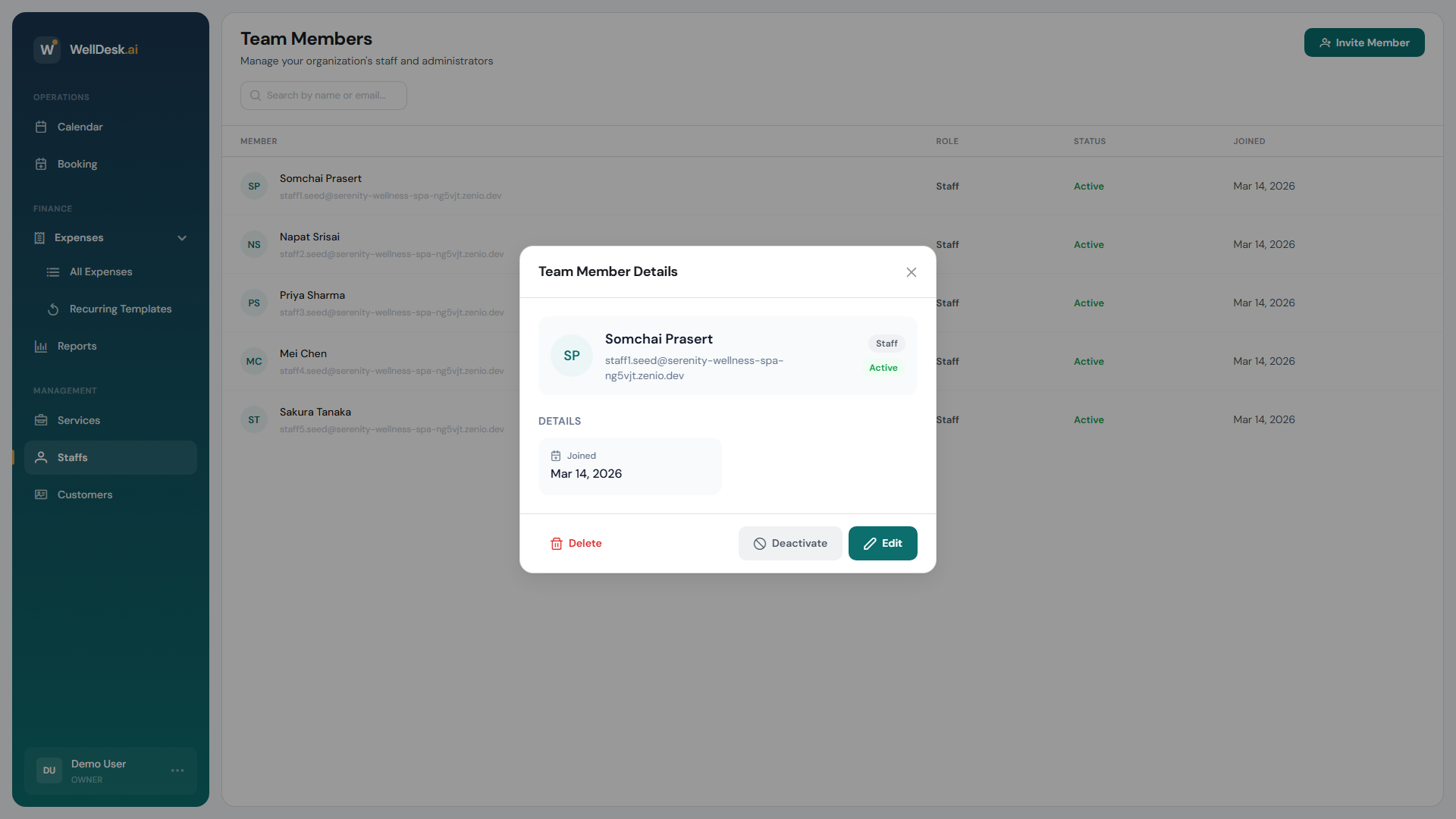Open the Demo User three-dot menu
This screenshot has height=819, width=1456.
pos(177,770)
